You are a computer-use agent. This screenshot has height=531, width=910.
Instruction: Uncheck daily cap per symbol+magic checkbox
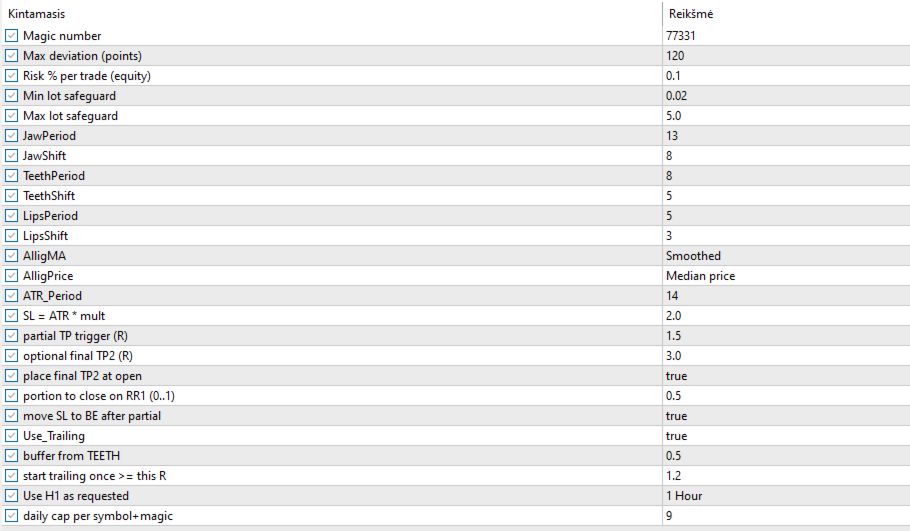[12, 516]
